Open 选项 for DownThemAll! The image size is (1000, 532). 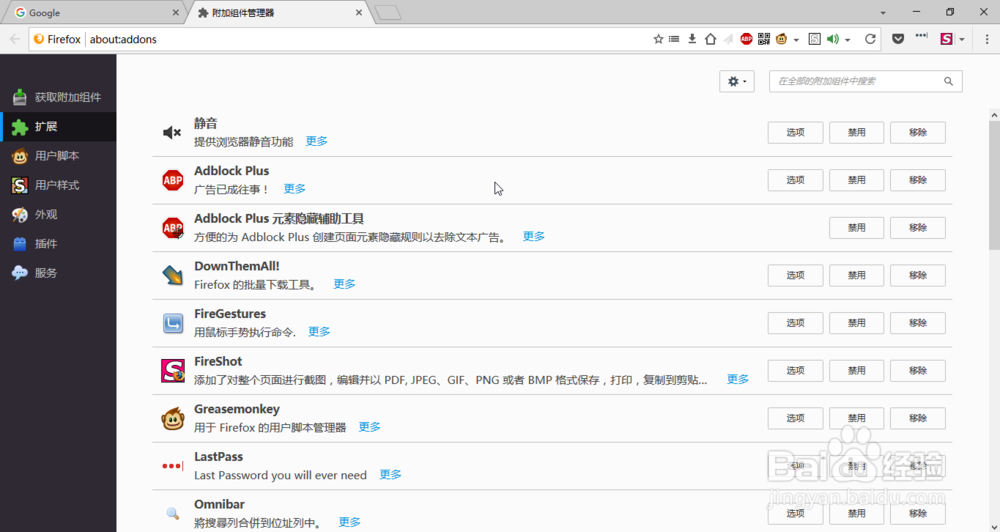point(795,276)
